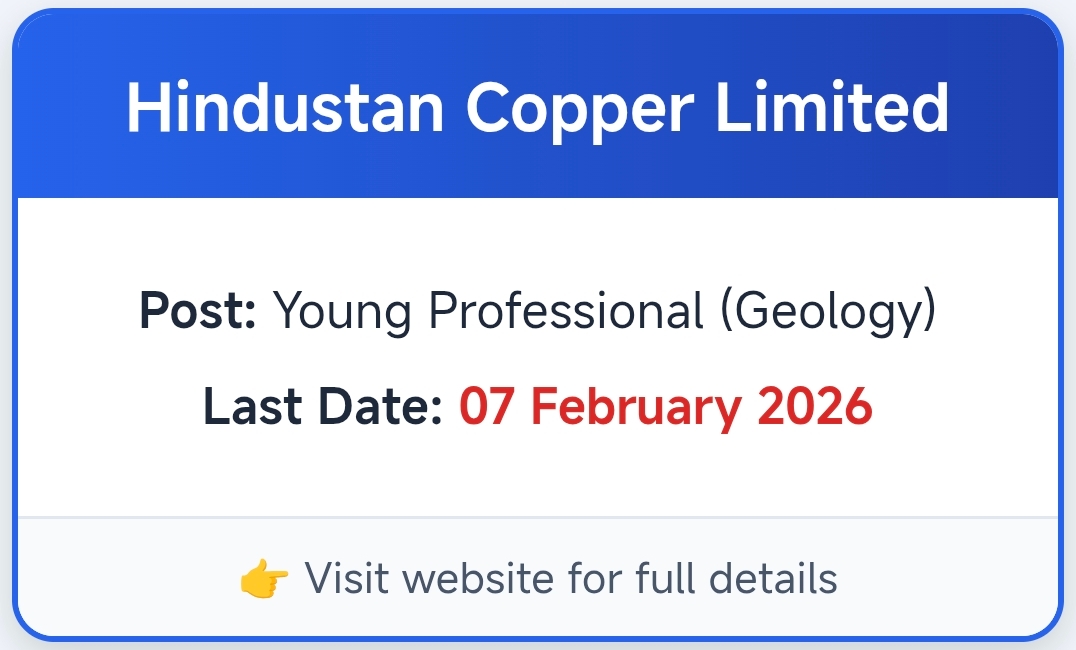1076x650 pixels.
Task: Click the word Limited in the header
Action: (x=832, y=108)
